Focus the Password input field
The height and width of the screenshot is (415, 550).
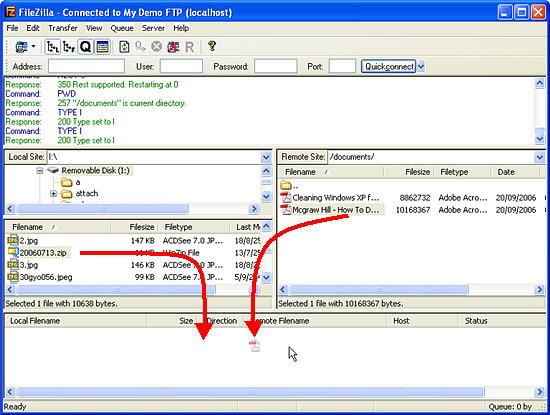[x=276, y=66]
